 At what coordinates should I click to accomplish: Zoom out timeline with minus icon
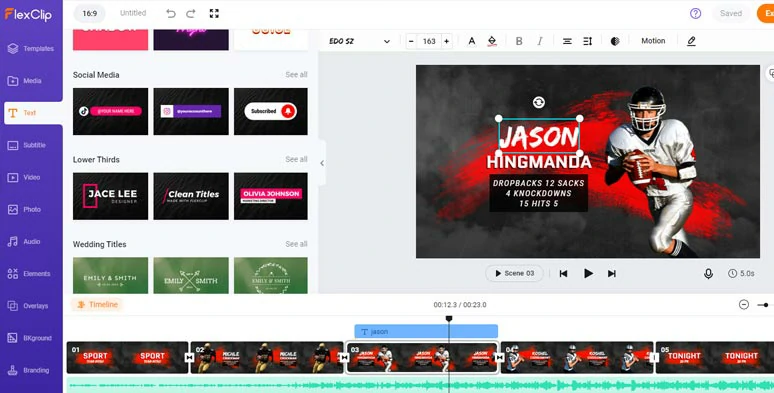tap(744, 305)
